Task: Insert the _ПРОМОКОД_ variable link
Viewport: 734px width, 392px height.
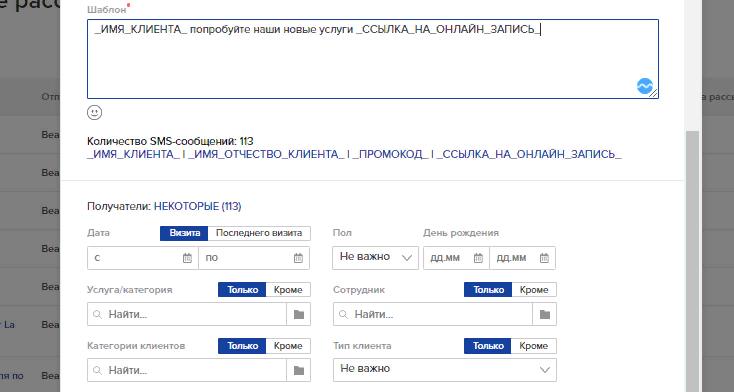Action: (390, 155)
